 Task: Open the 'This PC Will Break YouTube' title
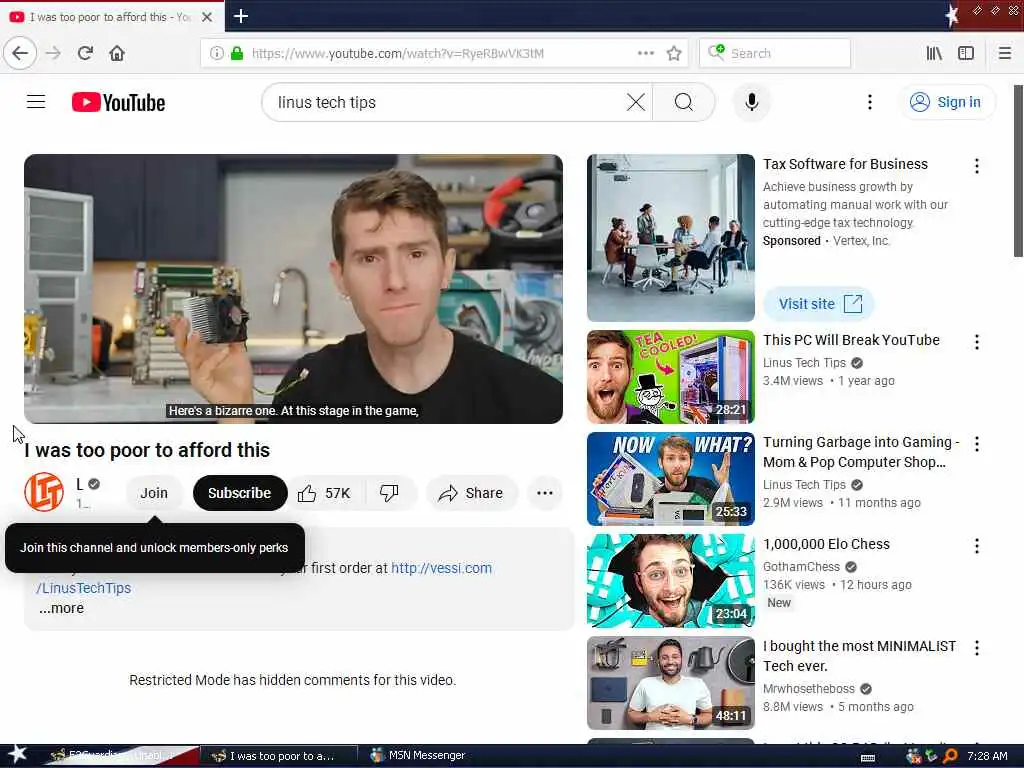pyautogui.click(x=852, y=340)
